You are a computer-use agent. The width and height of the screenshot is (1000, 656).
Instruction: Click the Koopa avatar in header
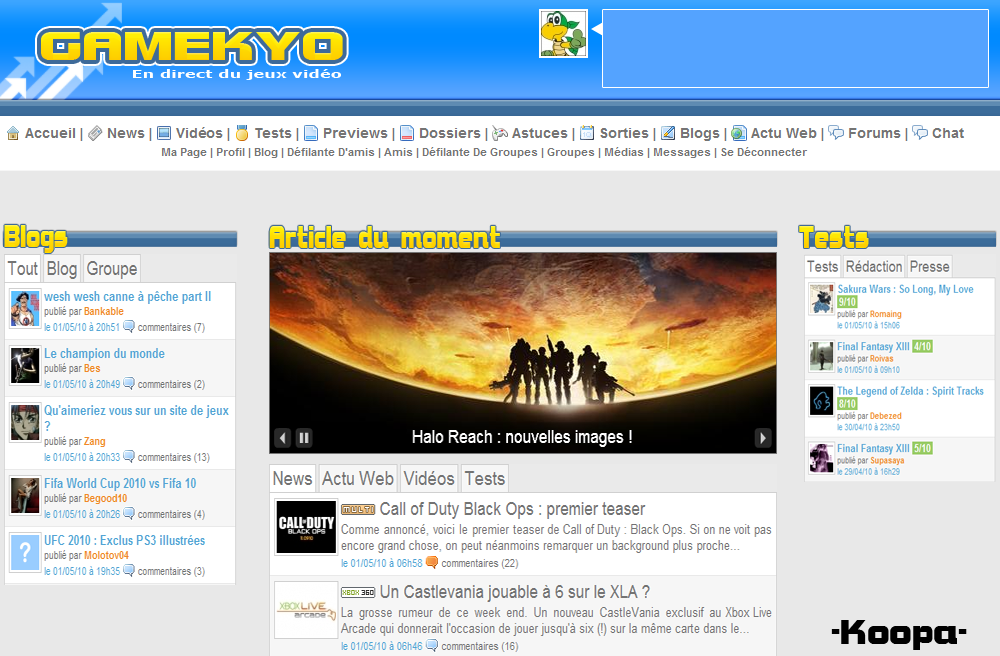(x=563, y=34)
